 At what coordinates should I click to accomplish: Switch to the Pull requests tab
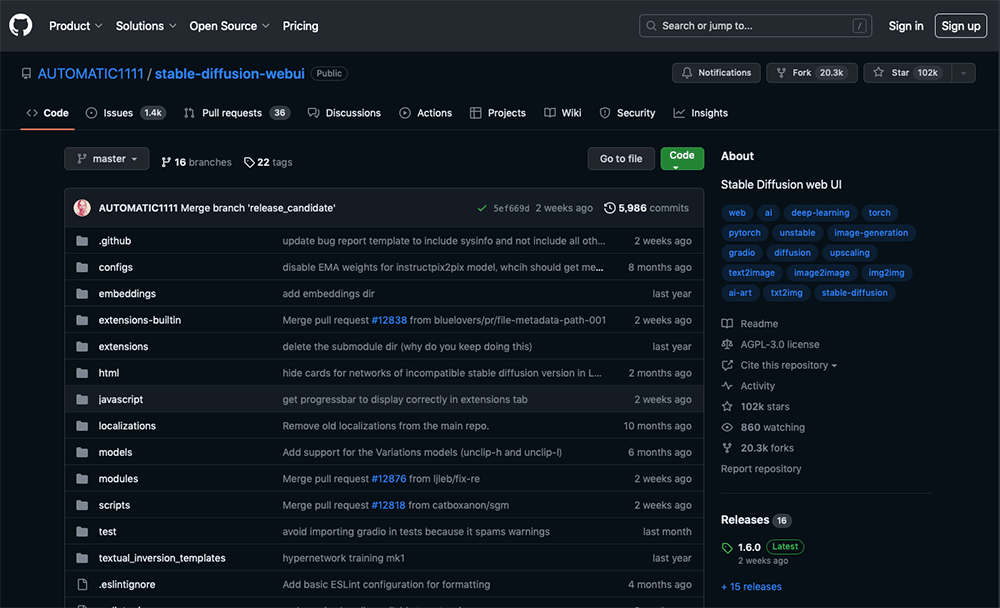(x=237, y=113)
